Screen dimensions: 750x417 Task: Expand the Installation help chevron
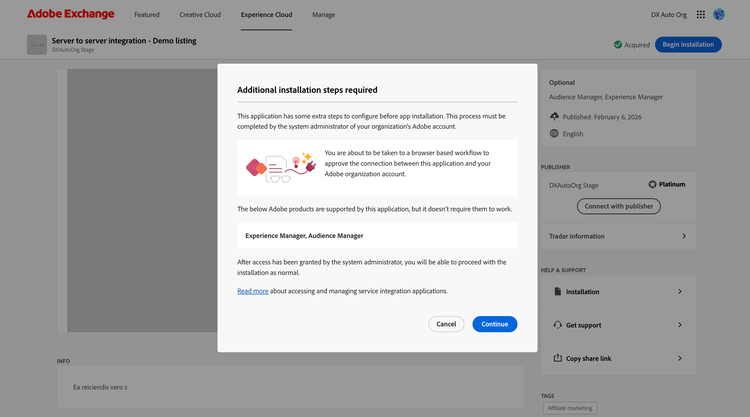tap(680, 291)
